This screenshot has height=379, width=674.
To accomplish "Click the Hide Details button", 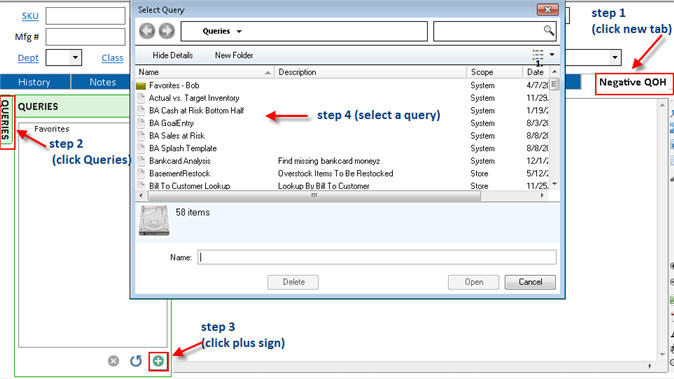I will (172, 55).
